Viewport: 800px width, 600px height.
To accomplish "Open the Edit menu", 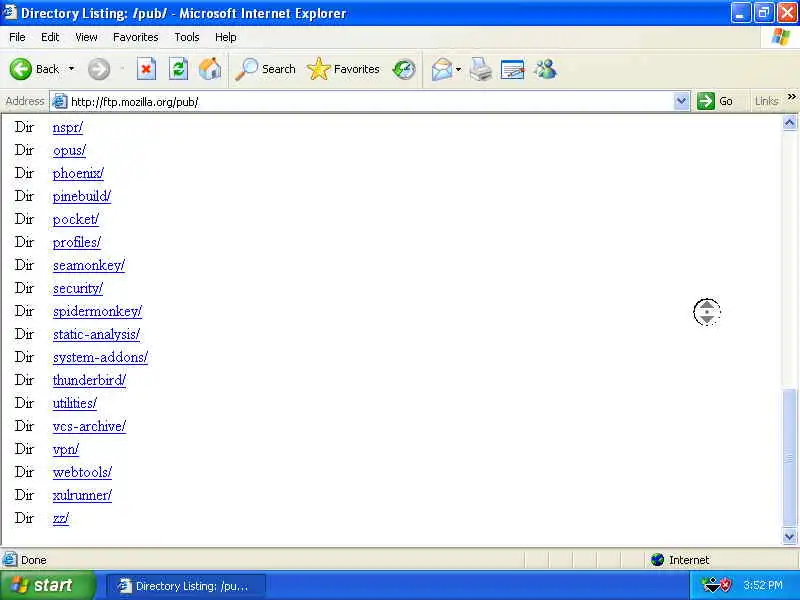I will pos(50,37).
